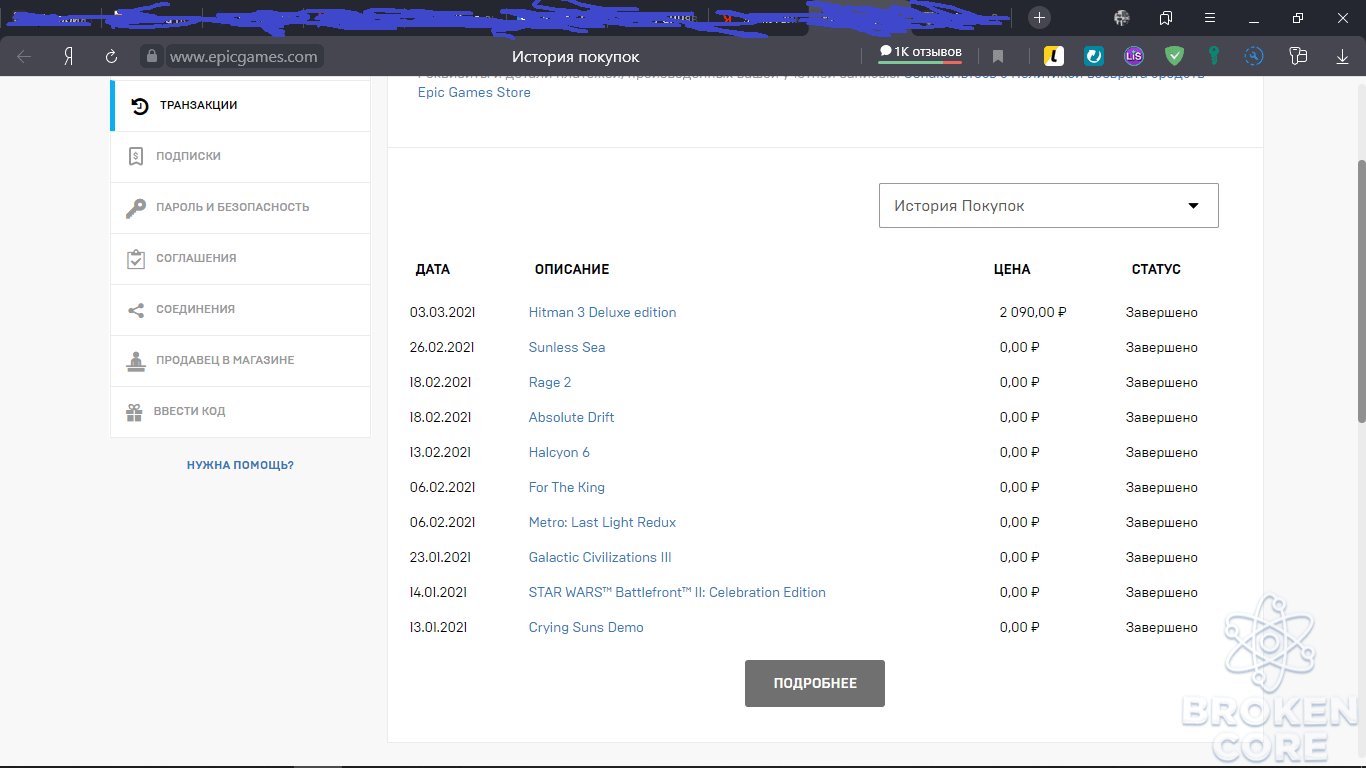Click the browser back arrow
1366x768 pixels.
[24, 57]
